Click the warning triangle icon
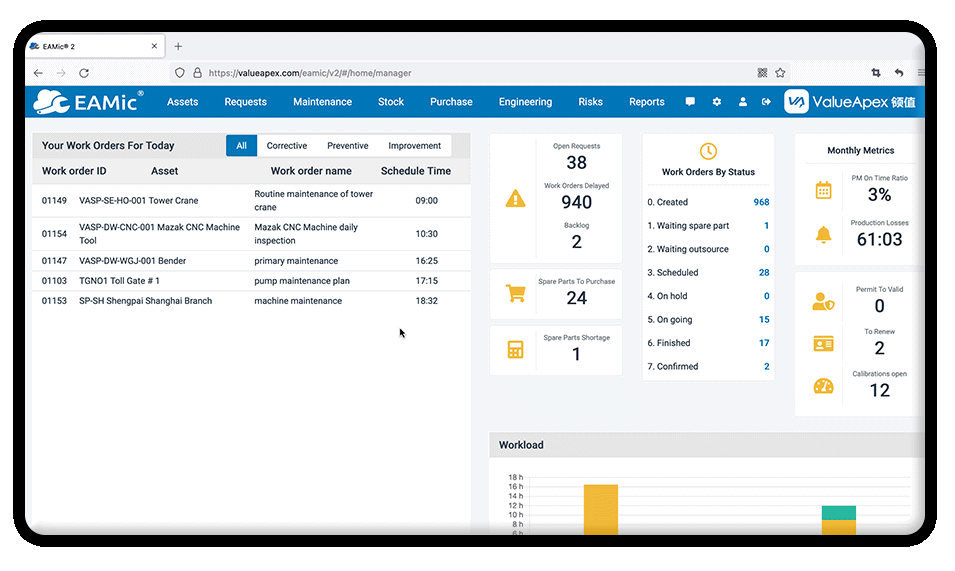Image resolution: width=955 pixels, height=571 pixels. pyautogui.click(x=515, y=198)
